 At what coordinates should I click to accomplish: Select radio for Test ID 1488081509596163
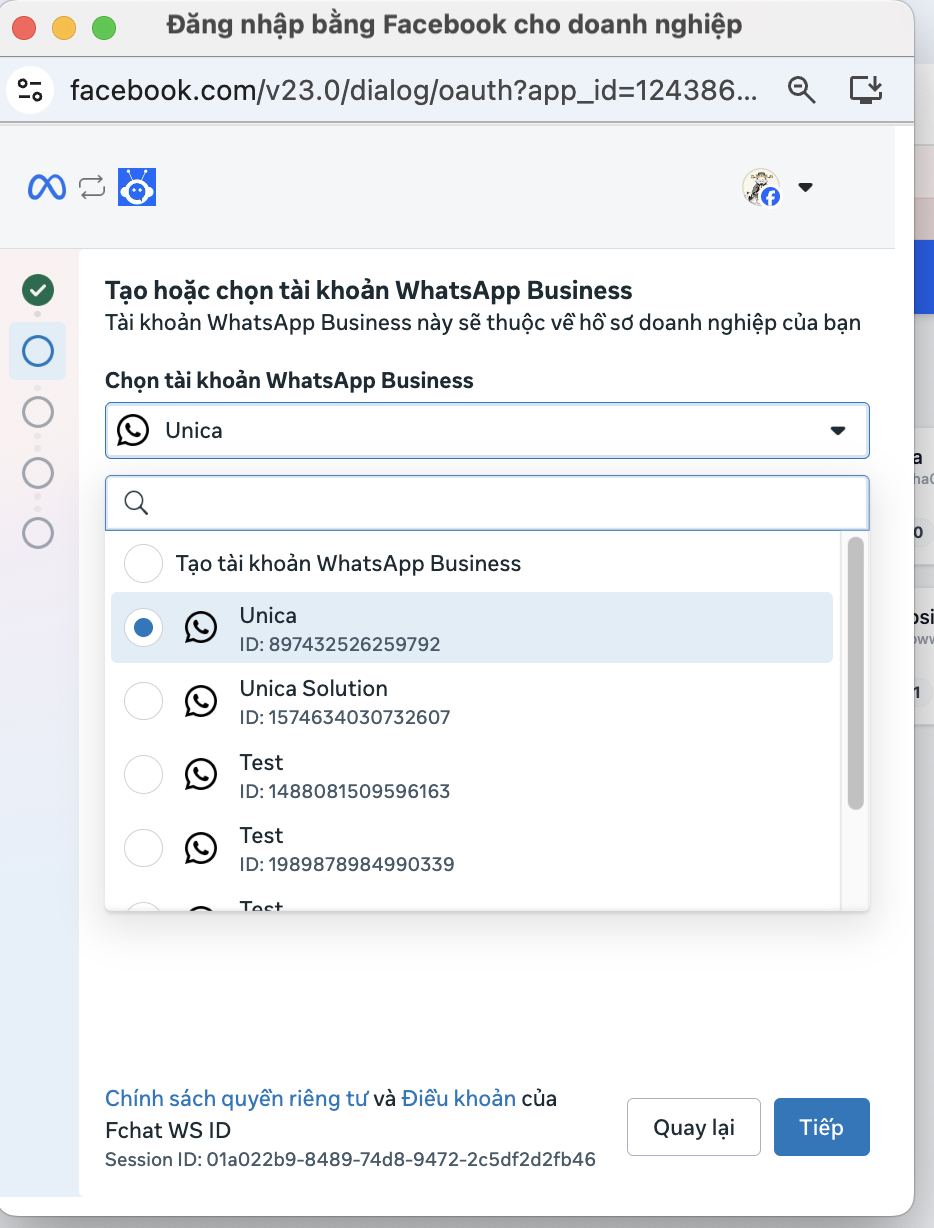tap(143, 774)
